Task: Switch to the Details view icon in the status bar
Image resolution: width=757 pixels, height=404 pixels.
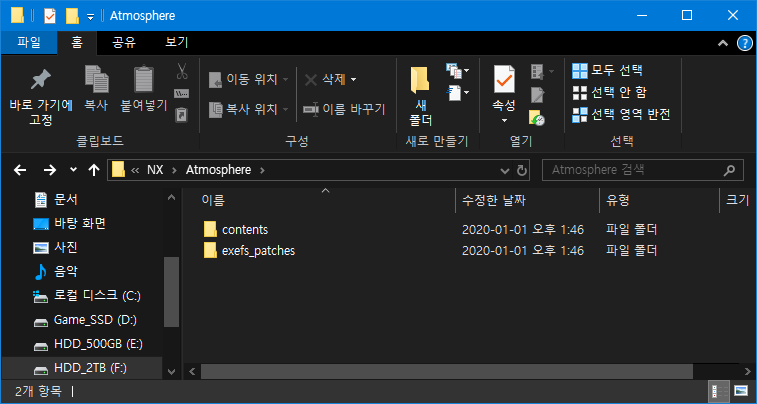Action: (720, 391)
